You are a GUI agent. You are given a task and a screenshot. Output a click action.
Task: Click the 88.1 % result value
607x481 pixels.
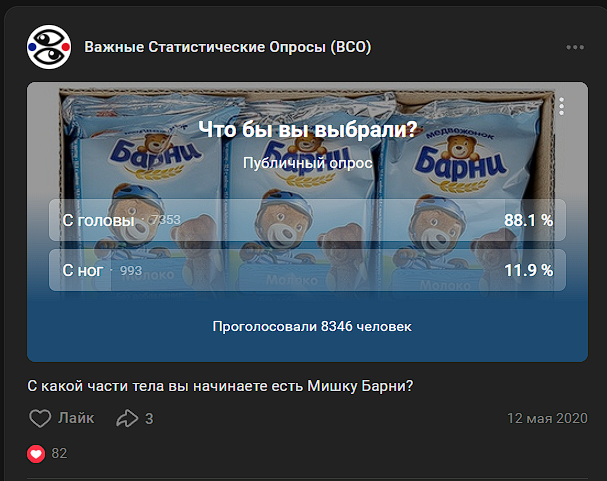click(x=528, y=220)
